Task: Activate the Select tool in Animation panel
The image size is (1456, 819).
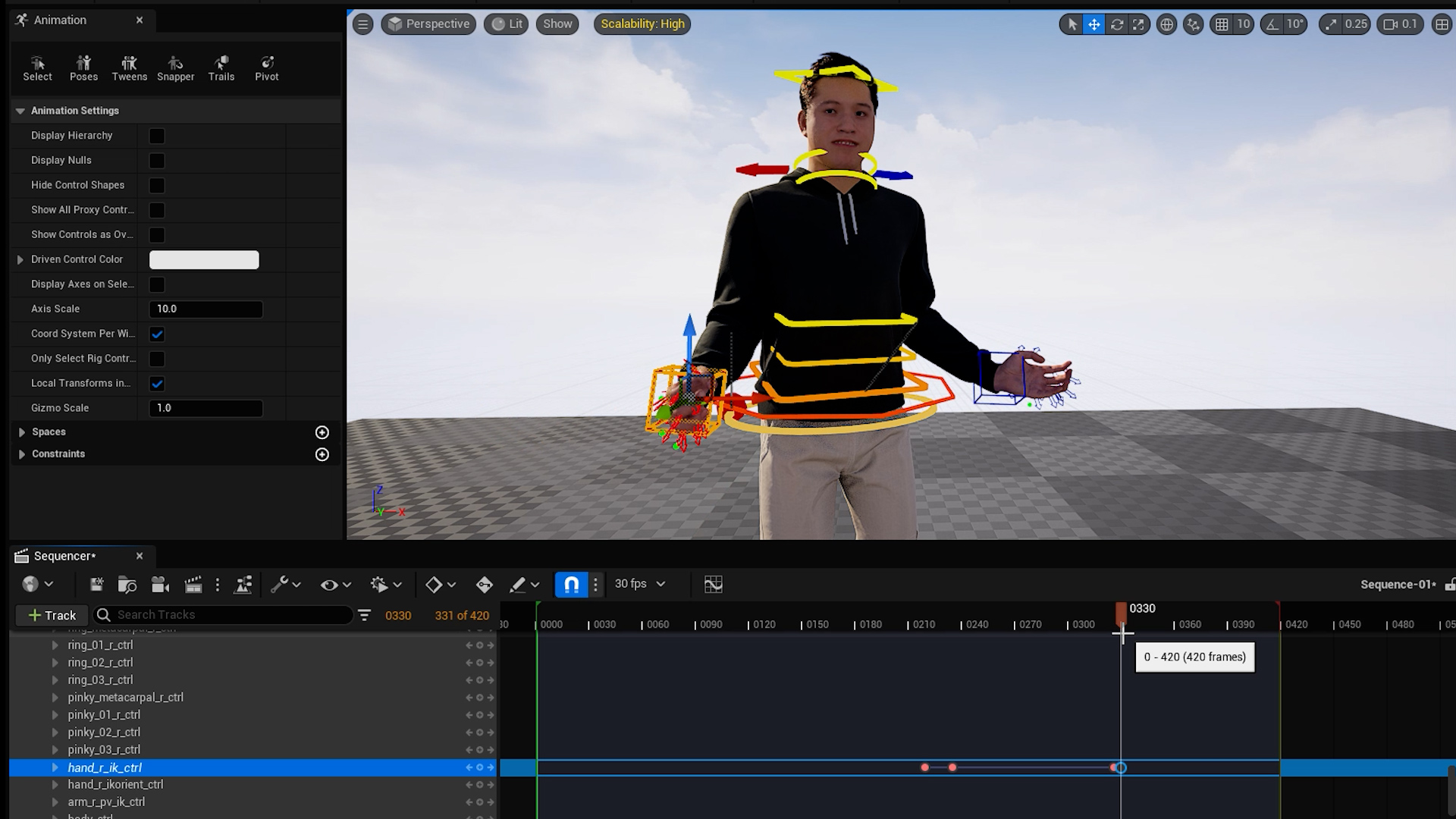Action: 38,67
